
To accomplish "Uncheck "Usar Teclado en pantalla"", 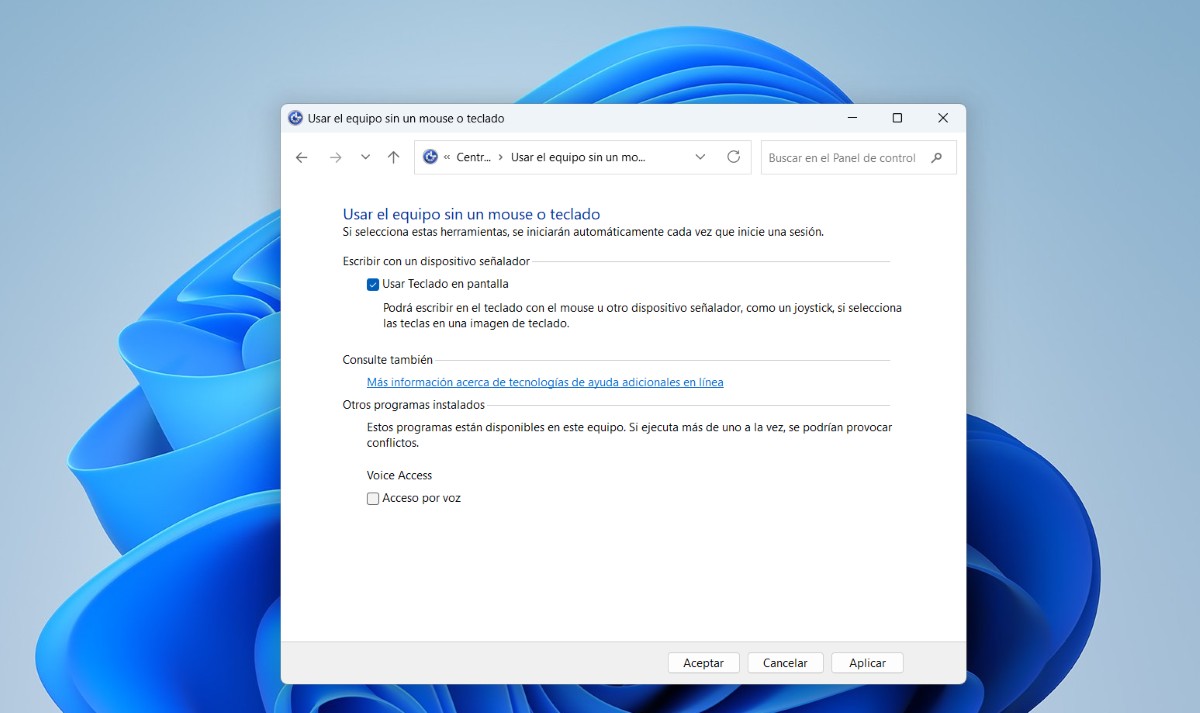I will [x=372, y=283].
